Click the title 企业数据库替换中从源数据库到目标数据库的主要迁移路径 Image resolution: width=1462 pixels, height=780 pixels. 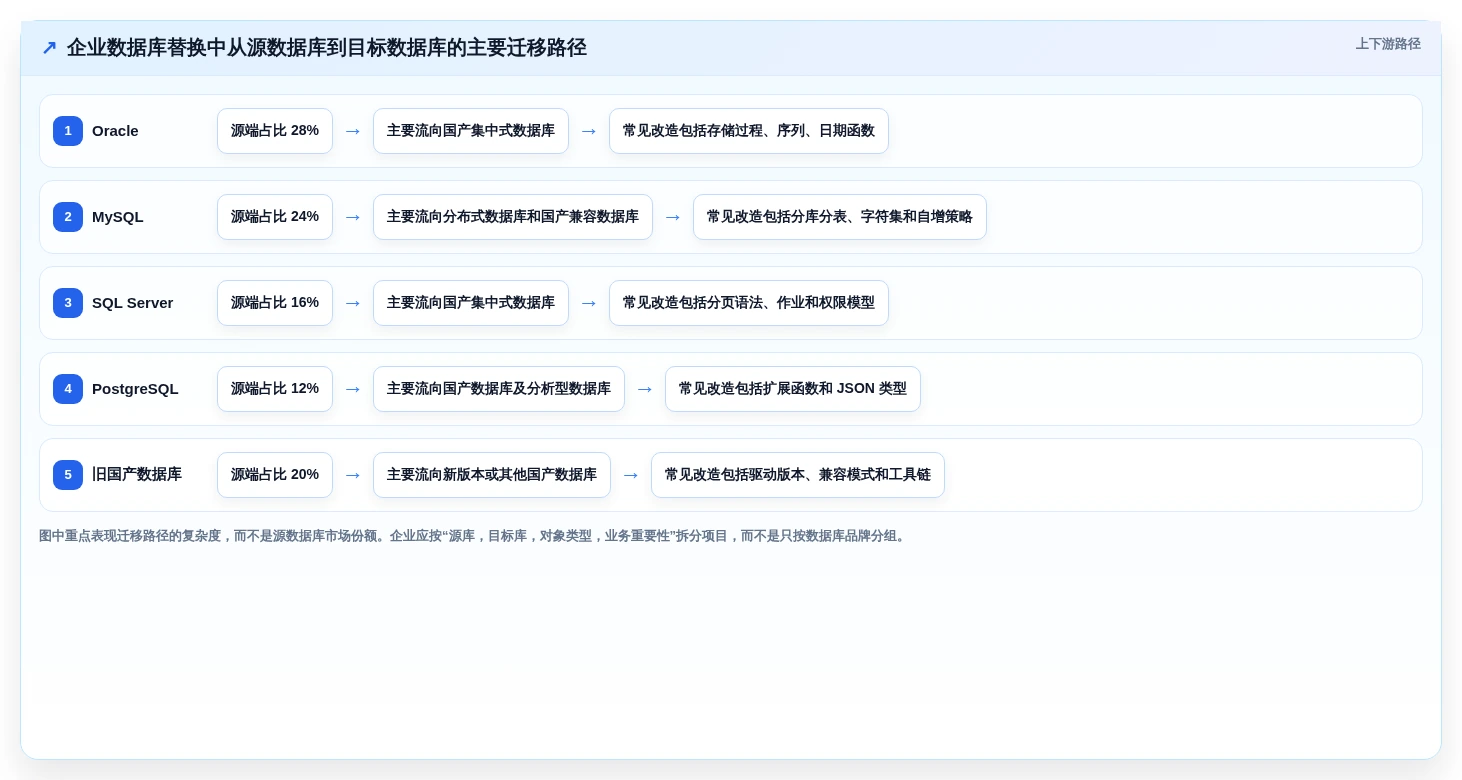click(x=327, y=48)
